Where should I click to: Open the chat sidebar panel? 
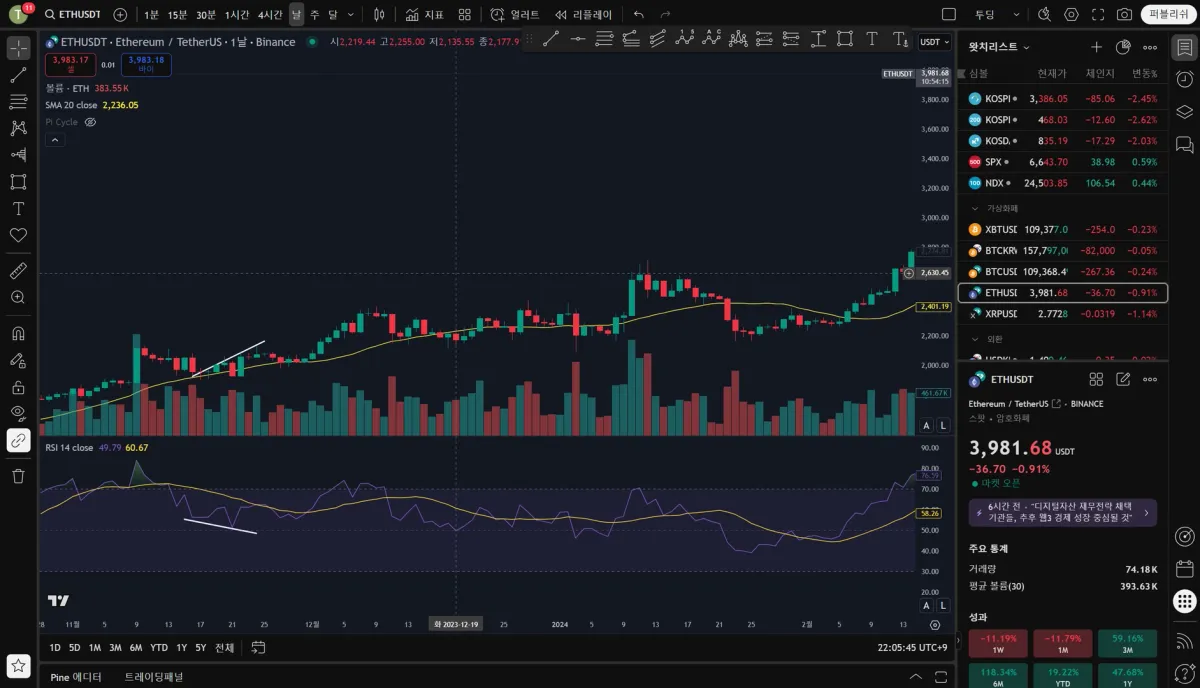point(1184,145)
